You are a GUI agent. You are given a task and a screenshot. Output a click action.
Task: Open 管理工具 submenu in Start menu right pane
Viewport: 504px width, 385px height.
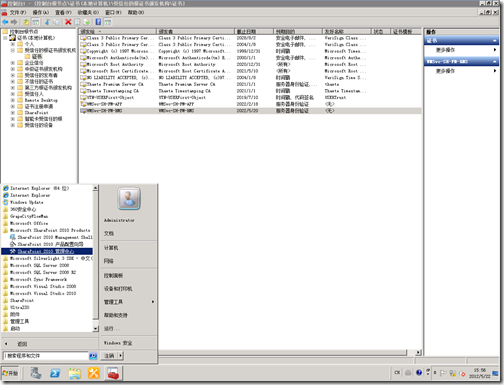pyautogui.click(x=129, y=302)
